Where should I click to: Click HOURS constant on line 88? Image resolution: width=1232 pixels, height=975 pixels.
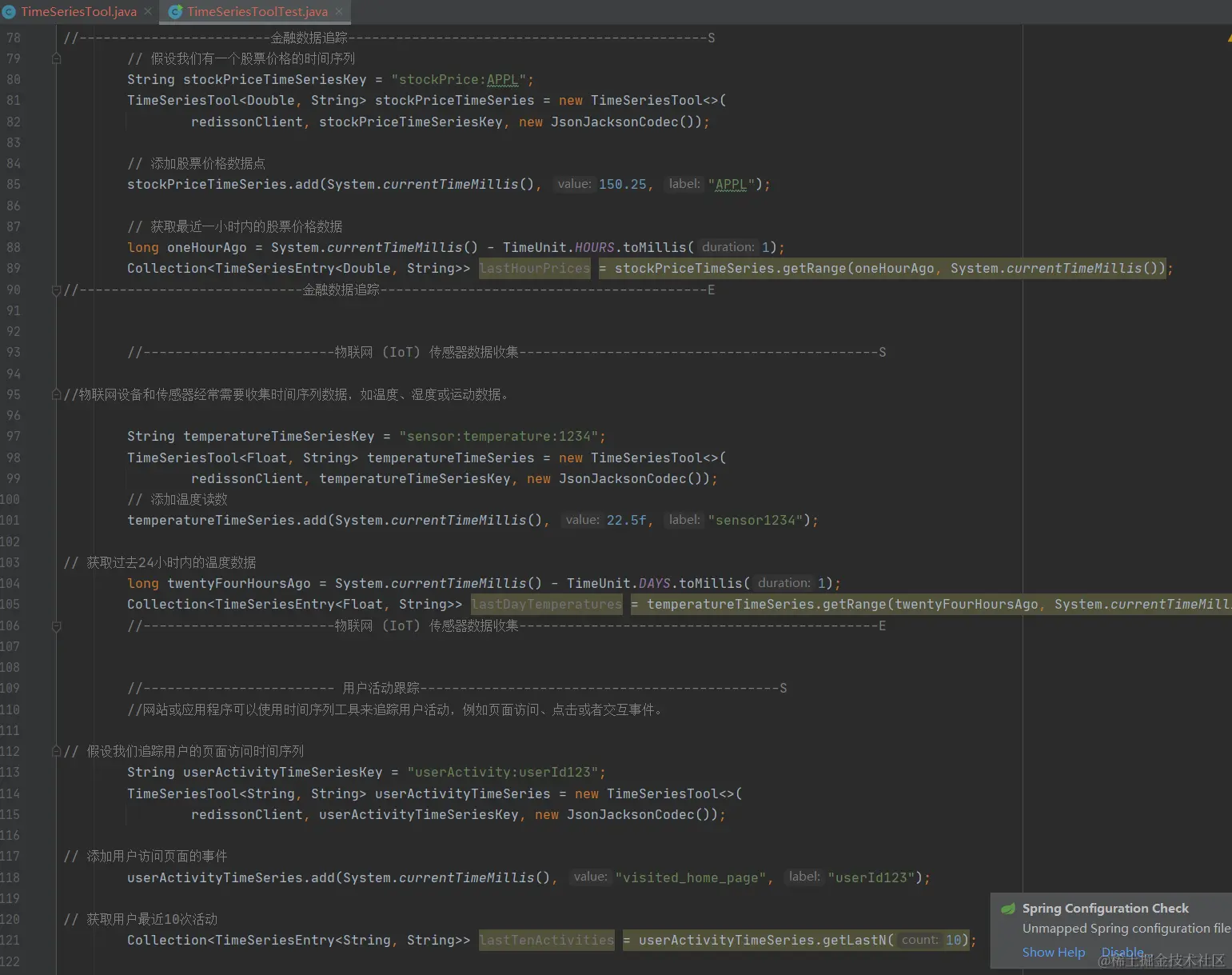(595, 247)
